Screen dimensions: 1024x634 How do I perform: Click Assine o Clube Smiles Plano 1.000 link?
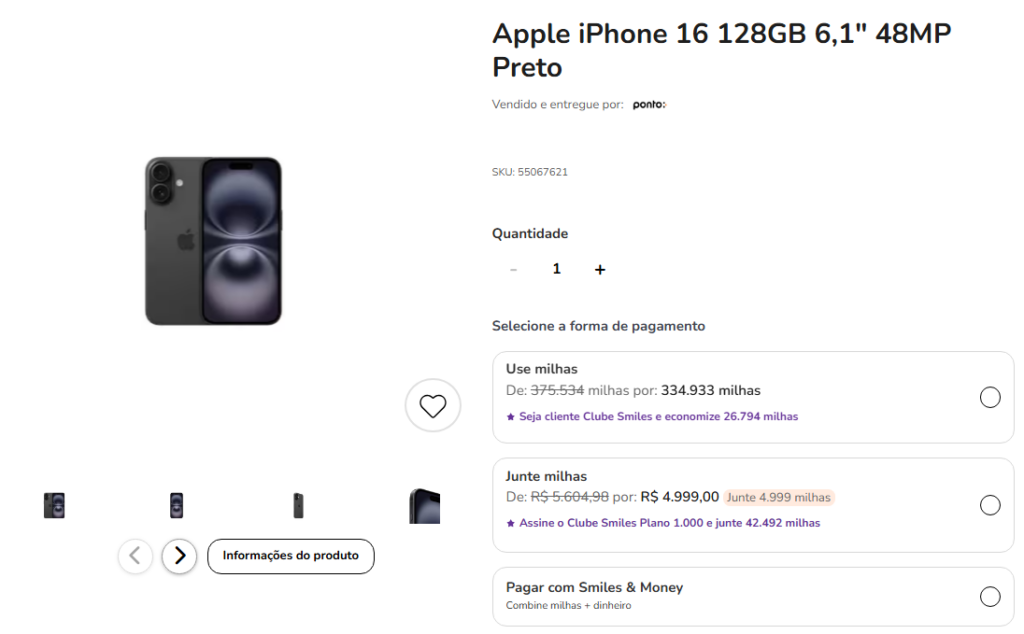(x=669, y=523)
